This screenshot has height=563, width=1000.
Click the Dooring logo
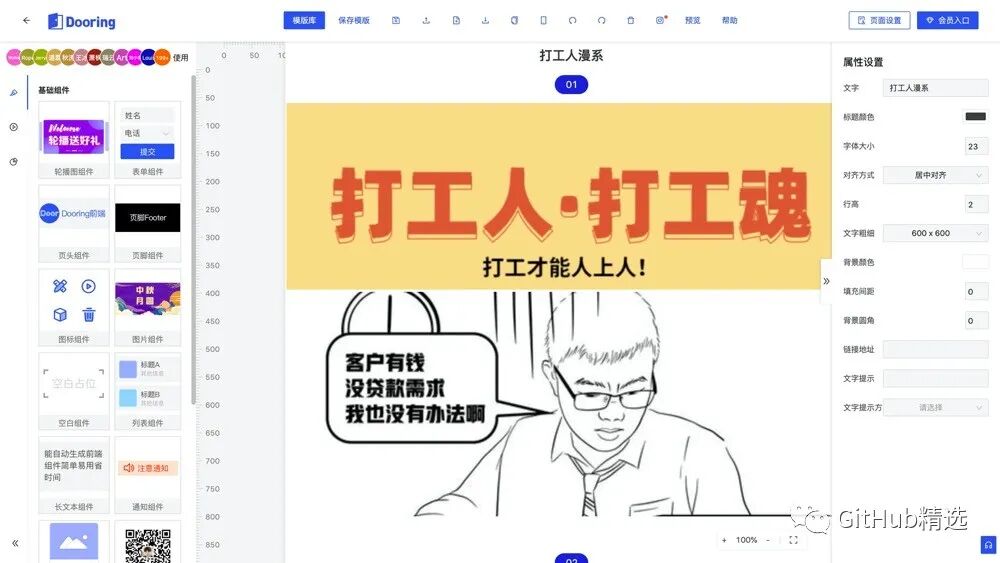82,22
